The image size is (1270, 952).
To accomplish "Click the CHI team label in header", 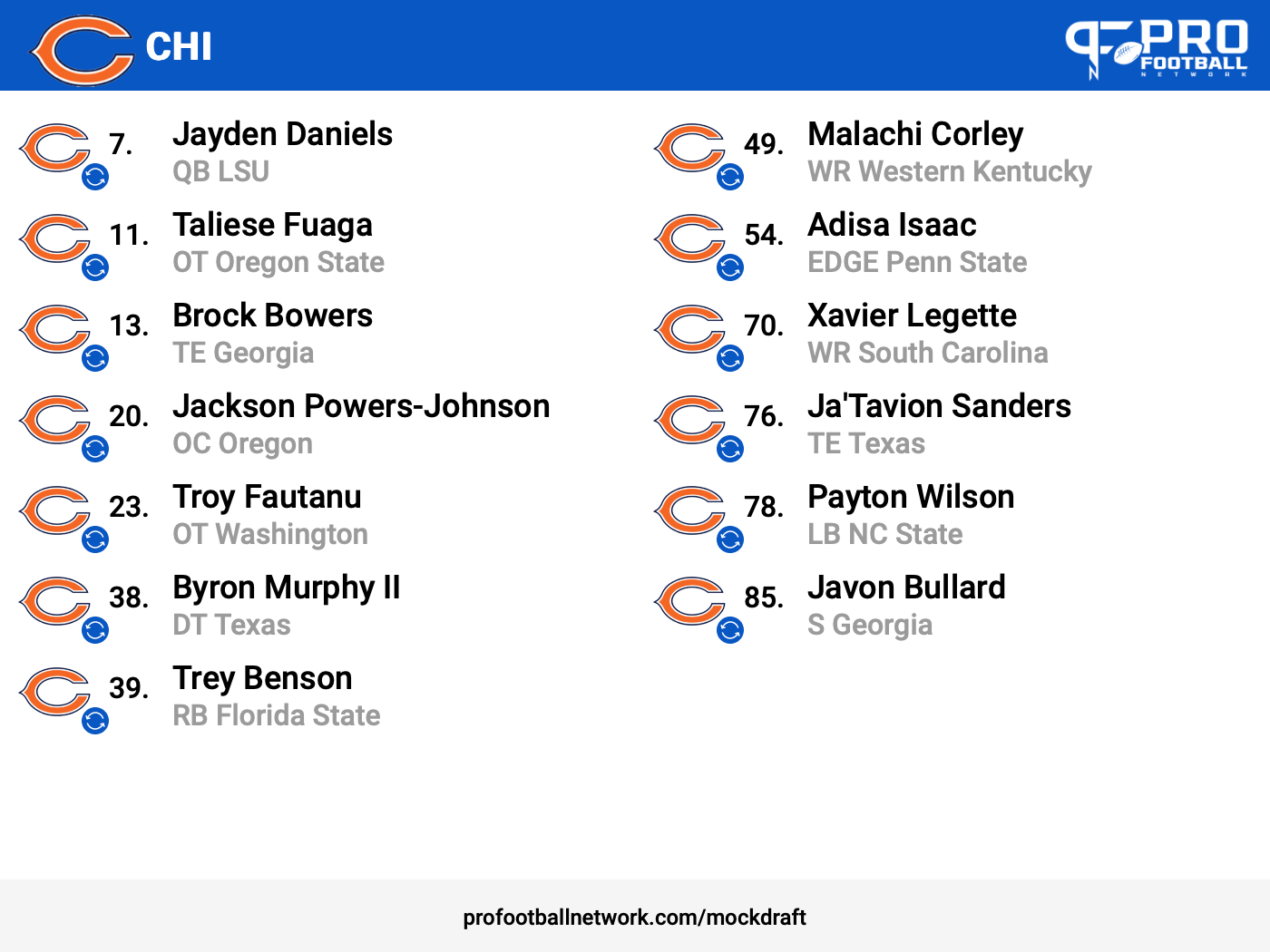I will (179, 47).
